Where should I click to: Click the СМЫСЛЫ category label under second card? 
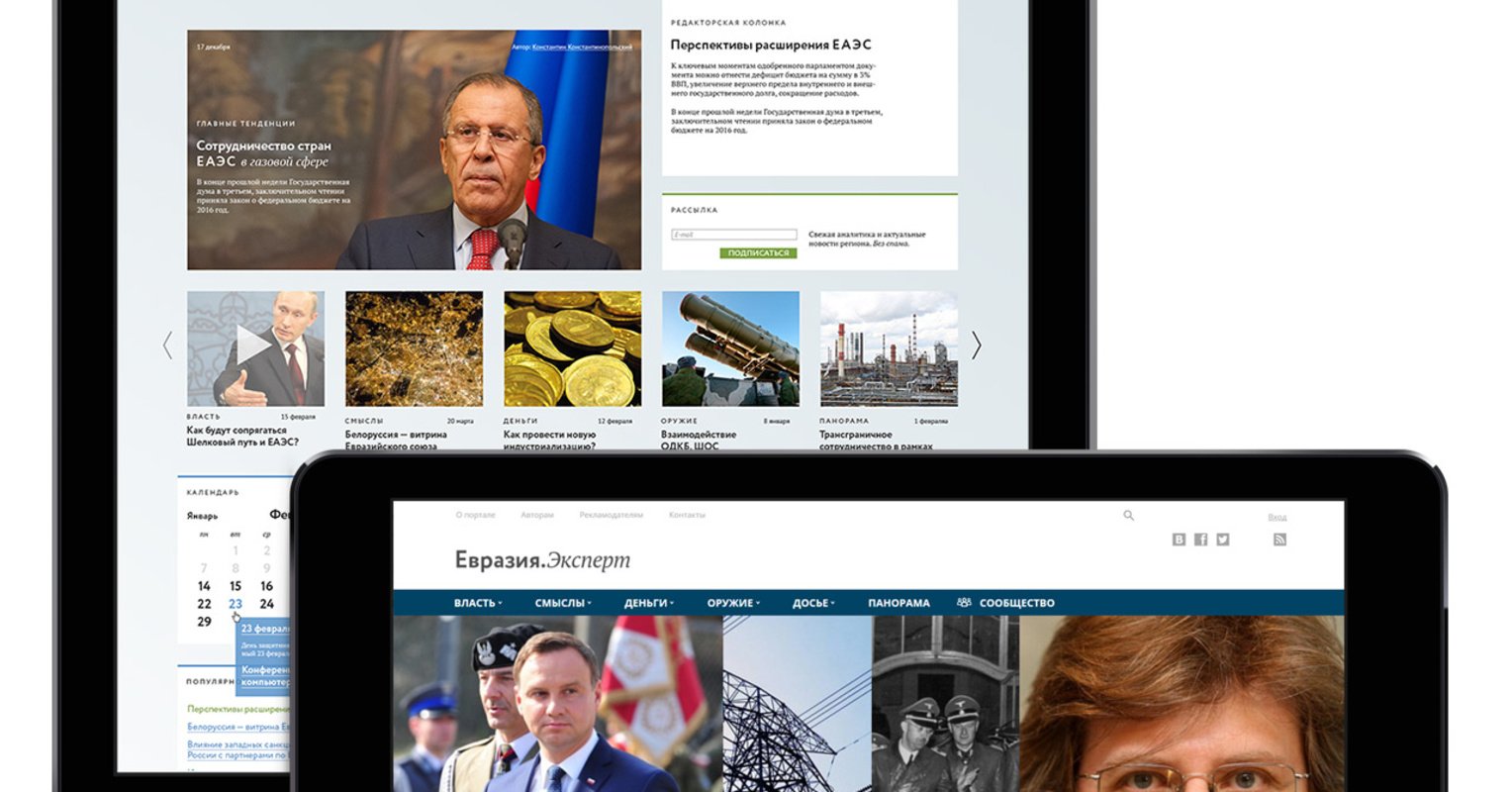(x=363, y=421)
